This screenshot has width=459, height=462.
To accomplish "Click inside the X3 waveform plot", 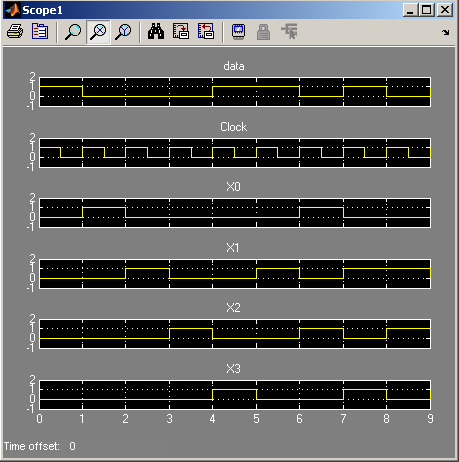I will tap(235, 395).
